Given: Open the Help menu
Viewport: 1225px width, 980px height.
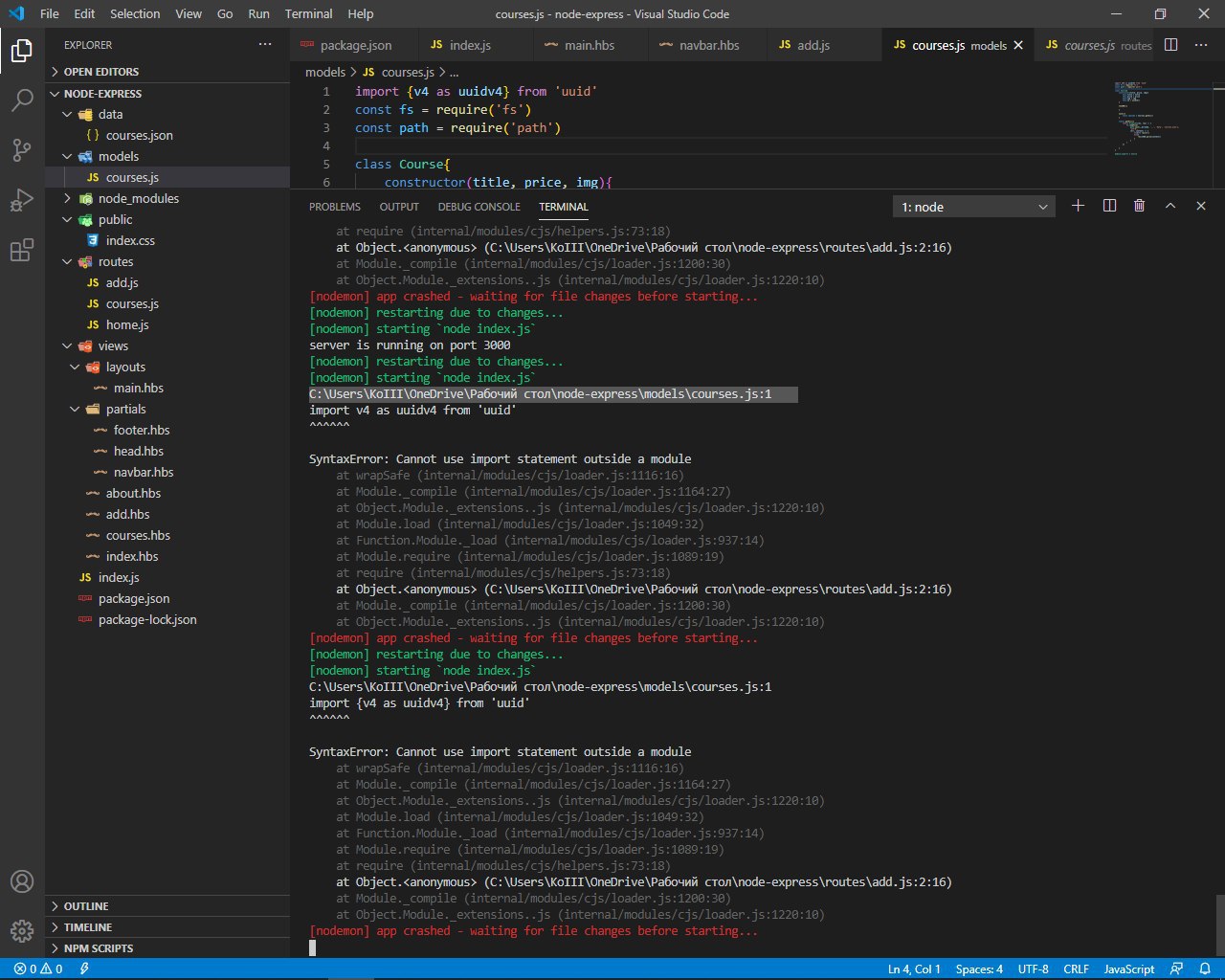Looking at the screenshot, I should 361,13.
